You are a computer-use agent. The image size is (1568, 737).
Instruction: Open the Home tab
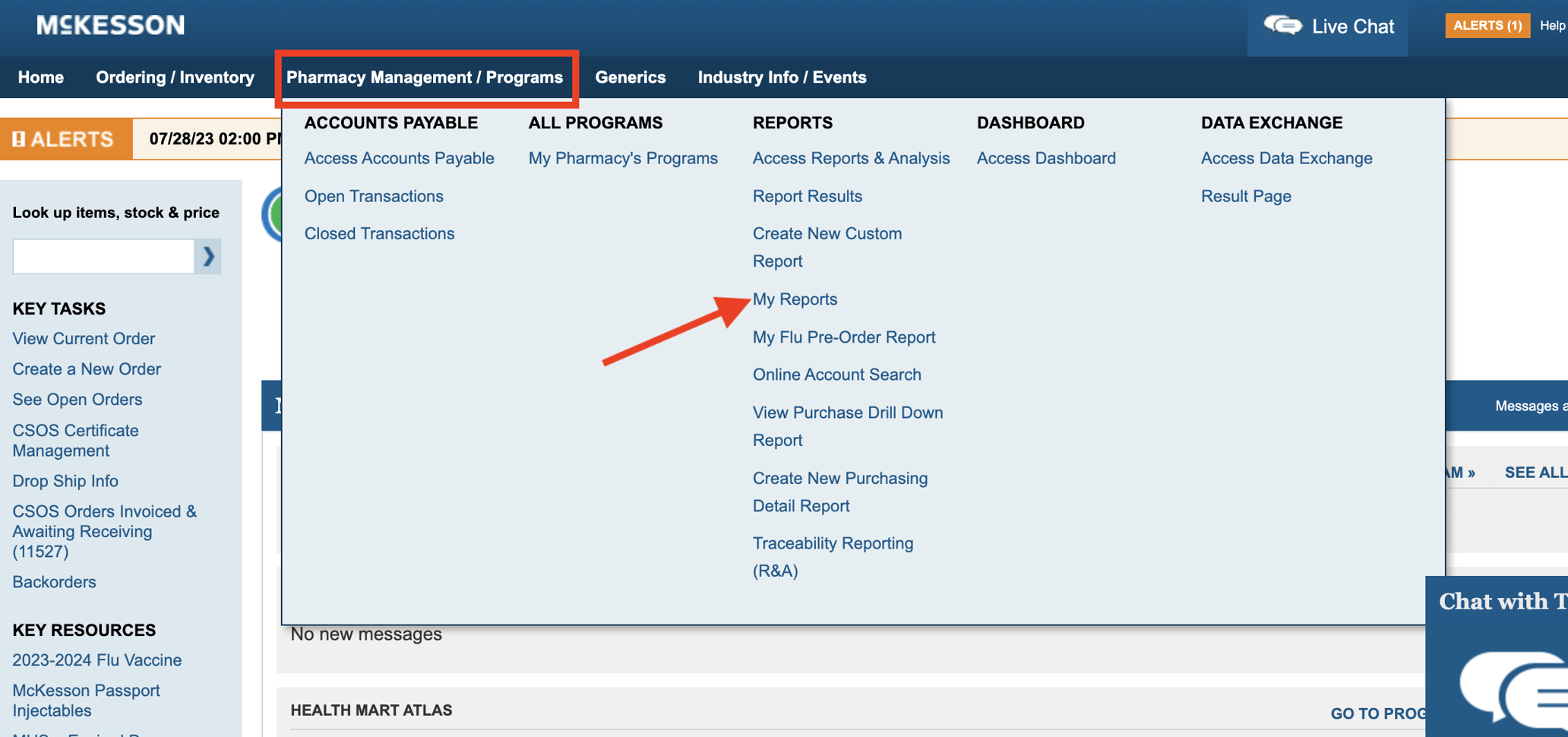(x=40, y=77)
